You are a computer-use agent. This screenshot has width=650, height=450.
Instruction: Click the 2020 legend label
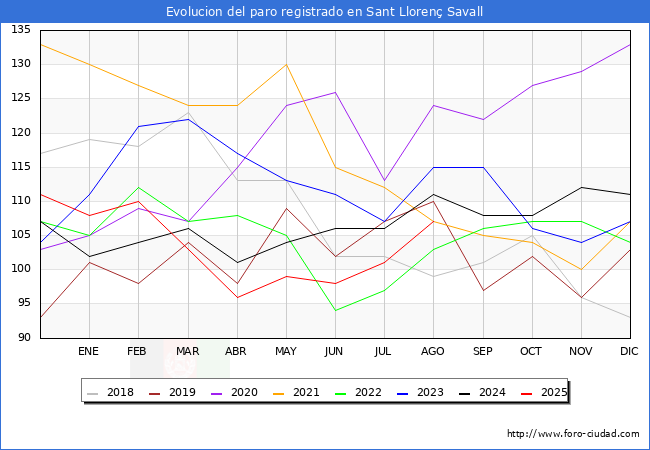[x=244, y=392]
